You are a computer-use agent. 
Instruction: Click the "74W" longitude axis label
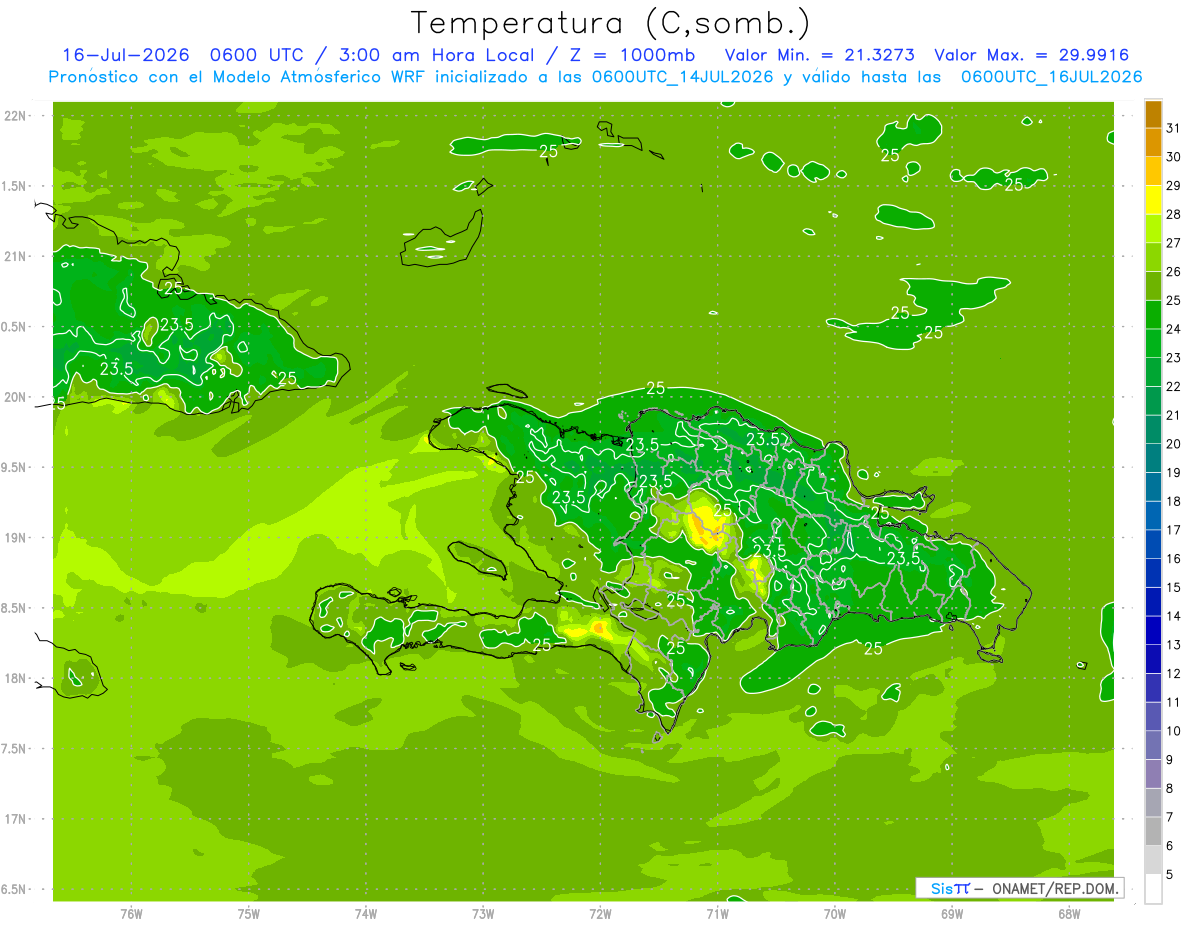[366, 914]
